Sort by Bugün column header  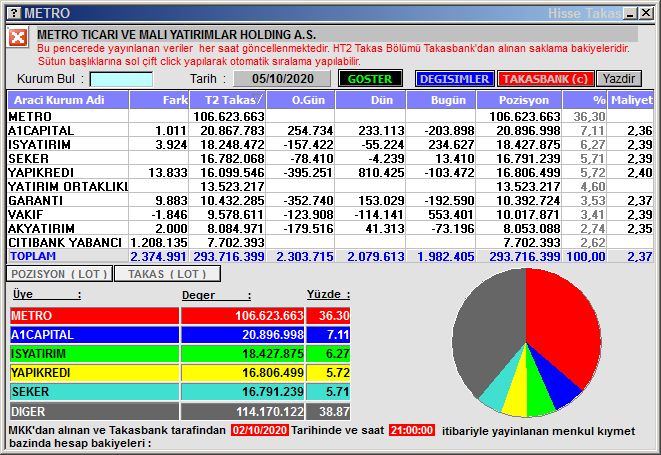441,100
